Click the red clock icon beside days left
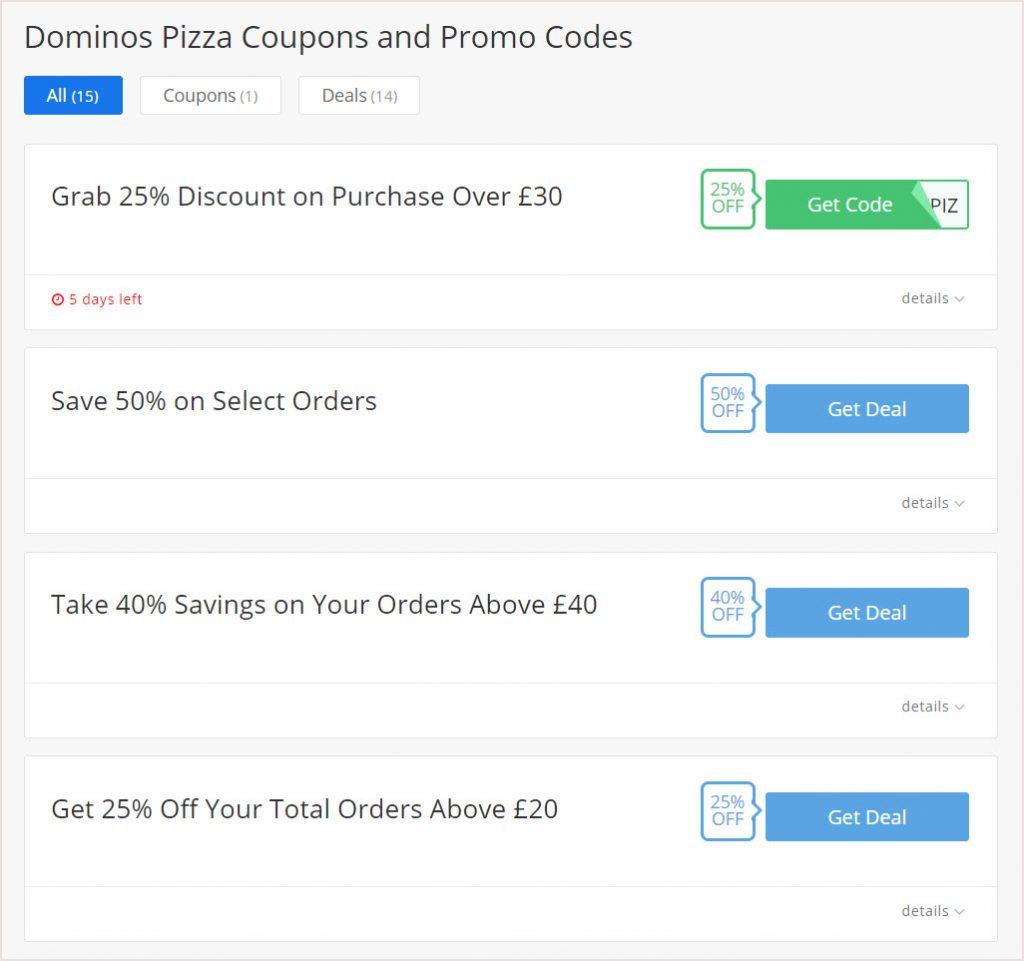The width and height of the screenshot is (1024, 961). pos(58,299)
